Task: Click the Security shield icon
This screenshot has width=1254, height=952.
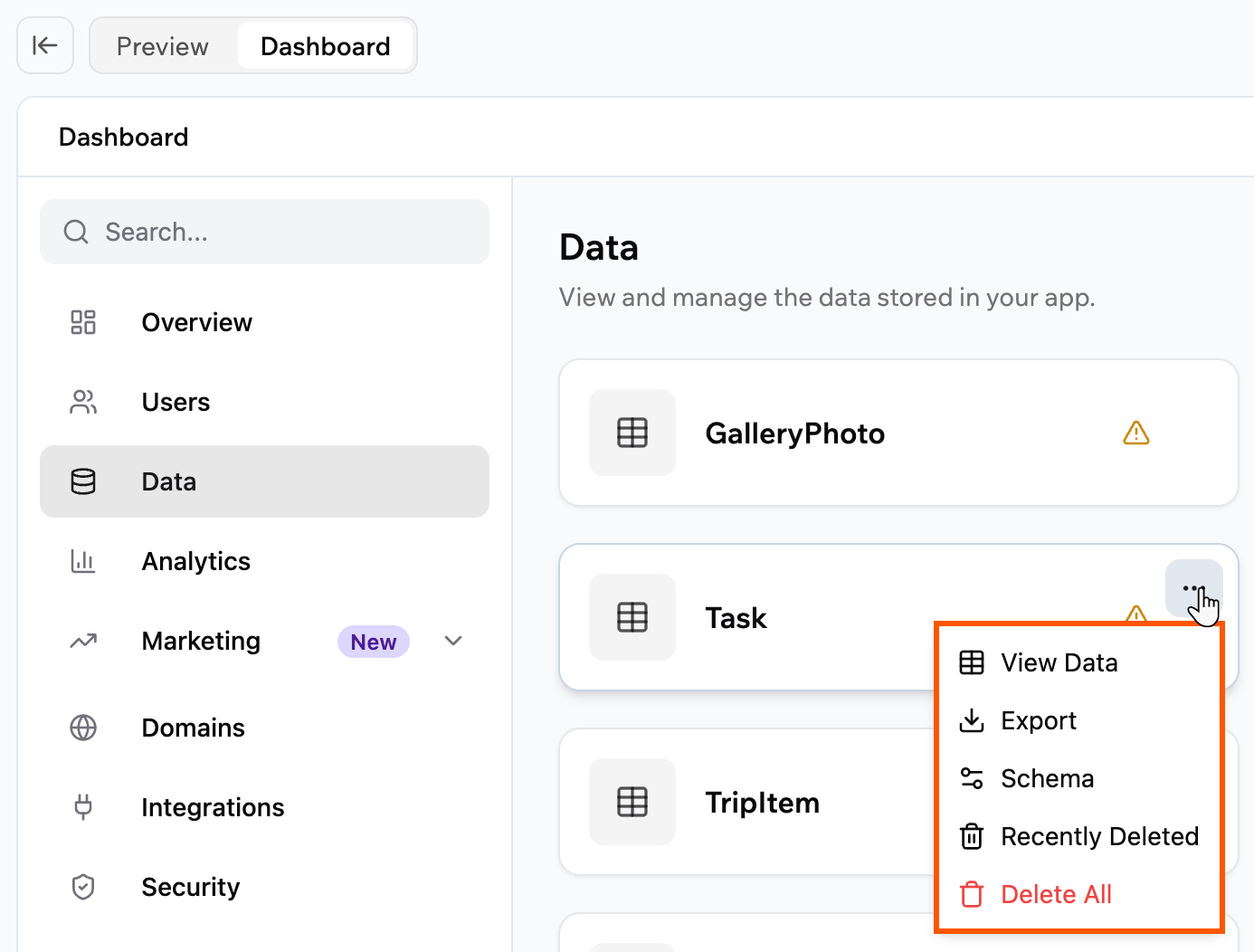Action: coord(83,887)
